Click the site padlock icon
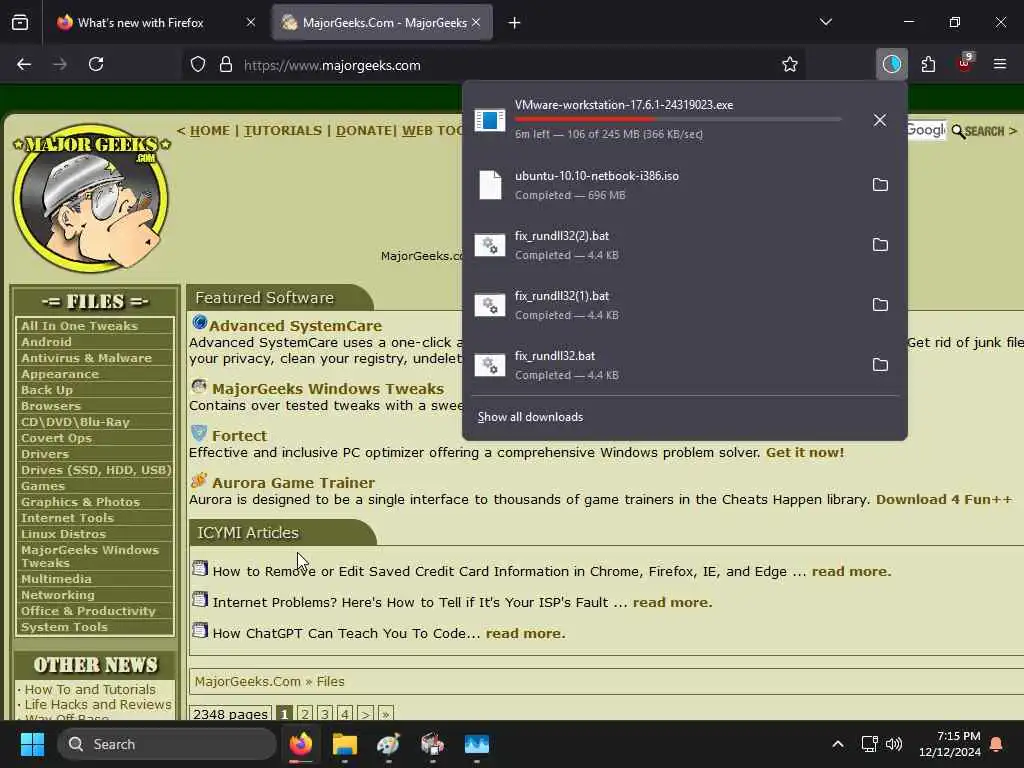 point(226,64)
